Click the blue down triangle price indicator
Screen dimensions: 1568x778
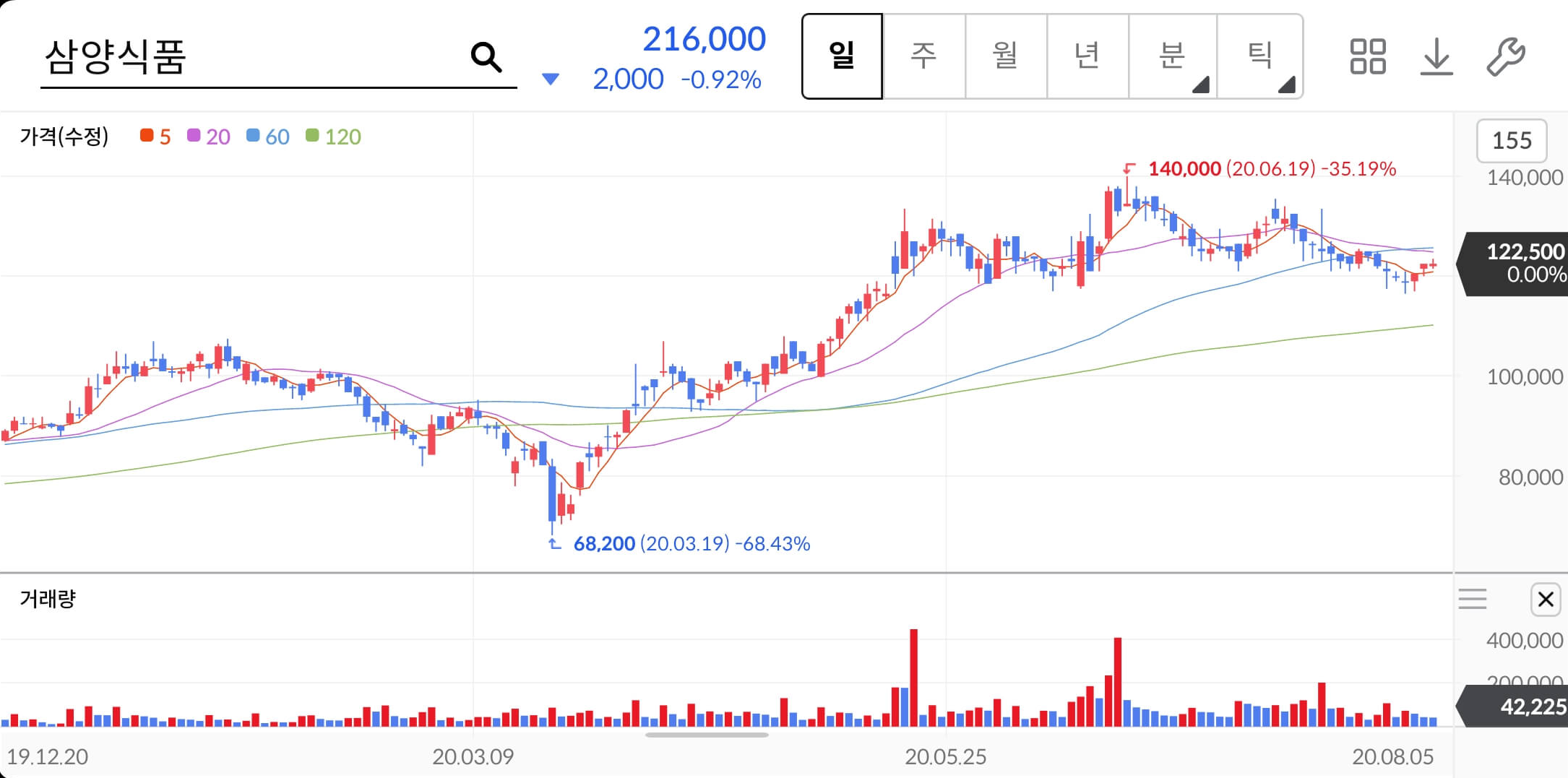[551, 79]
